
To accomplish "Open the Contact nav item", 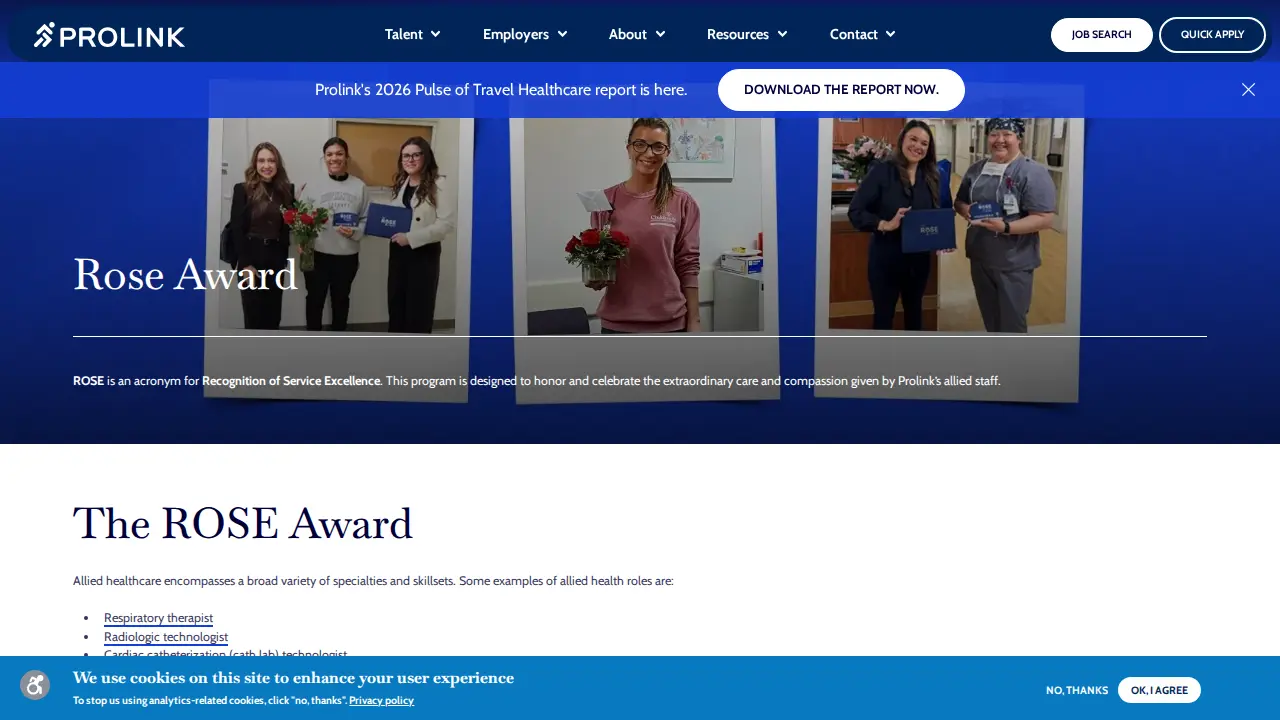I will pos(854,34).
